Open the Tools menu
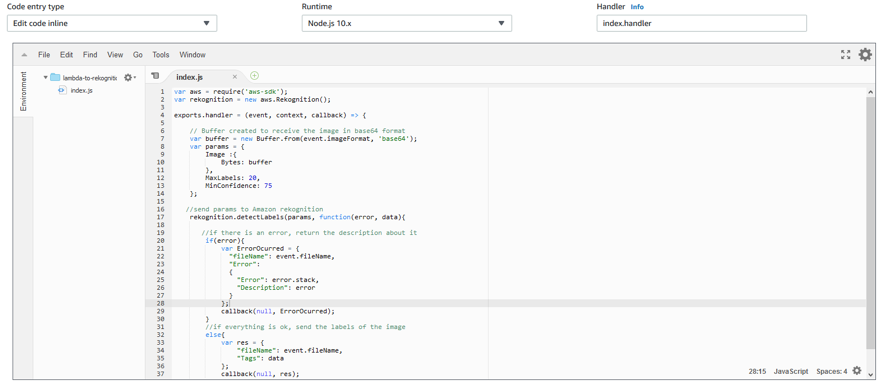The height and width of the screenshot is (381, 877). click(x=161, y=55)
